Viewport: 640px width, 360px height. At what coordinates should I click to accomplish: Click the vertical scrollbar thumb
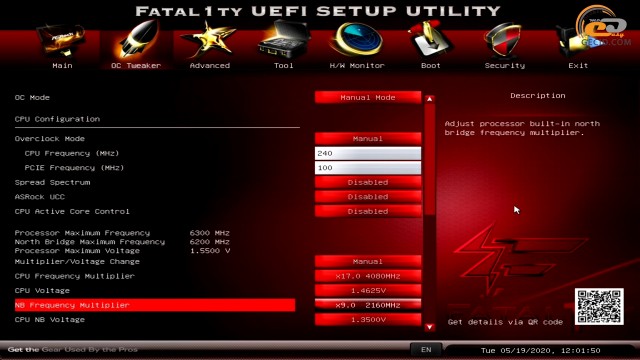(429, 159)
